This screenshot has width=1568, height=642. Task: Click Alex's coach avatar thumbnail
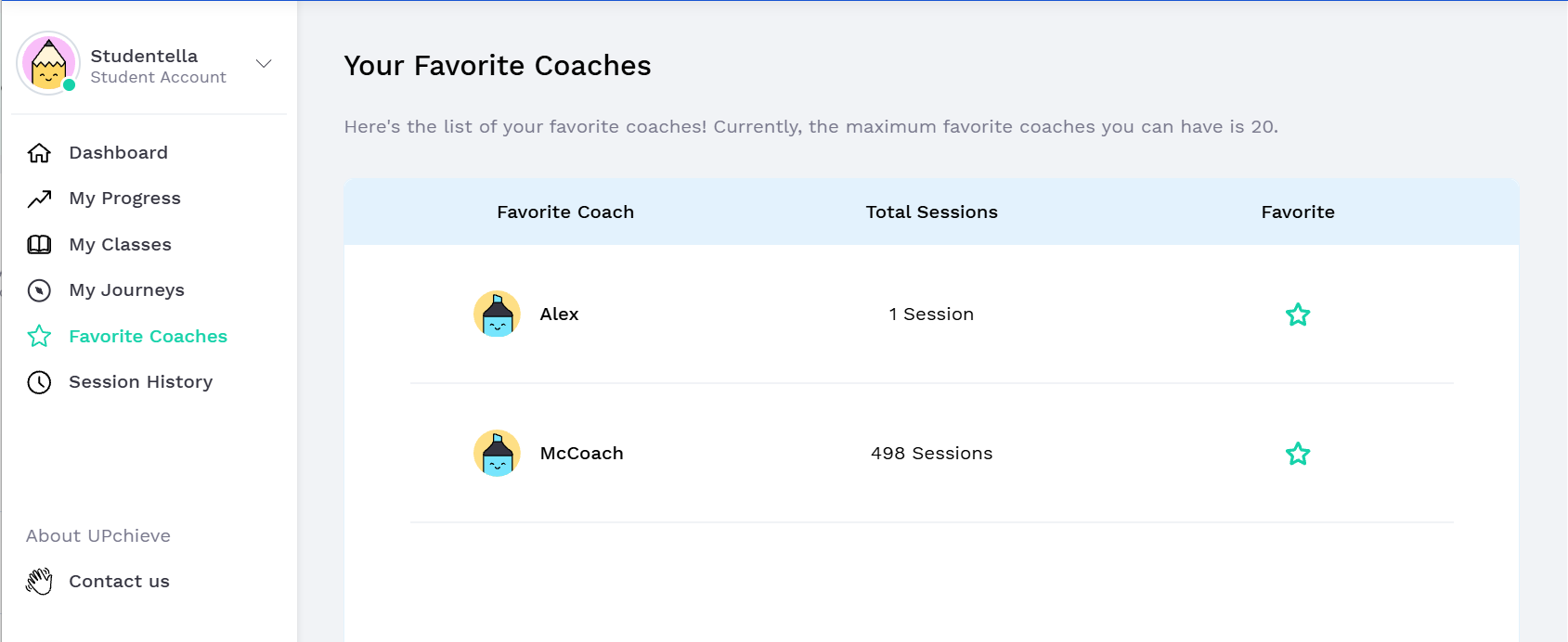(497, 315)
